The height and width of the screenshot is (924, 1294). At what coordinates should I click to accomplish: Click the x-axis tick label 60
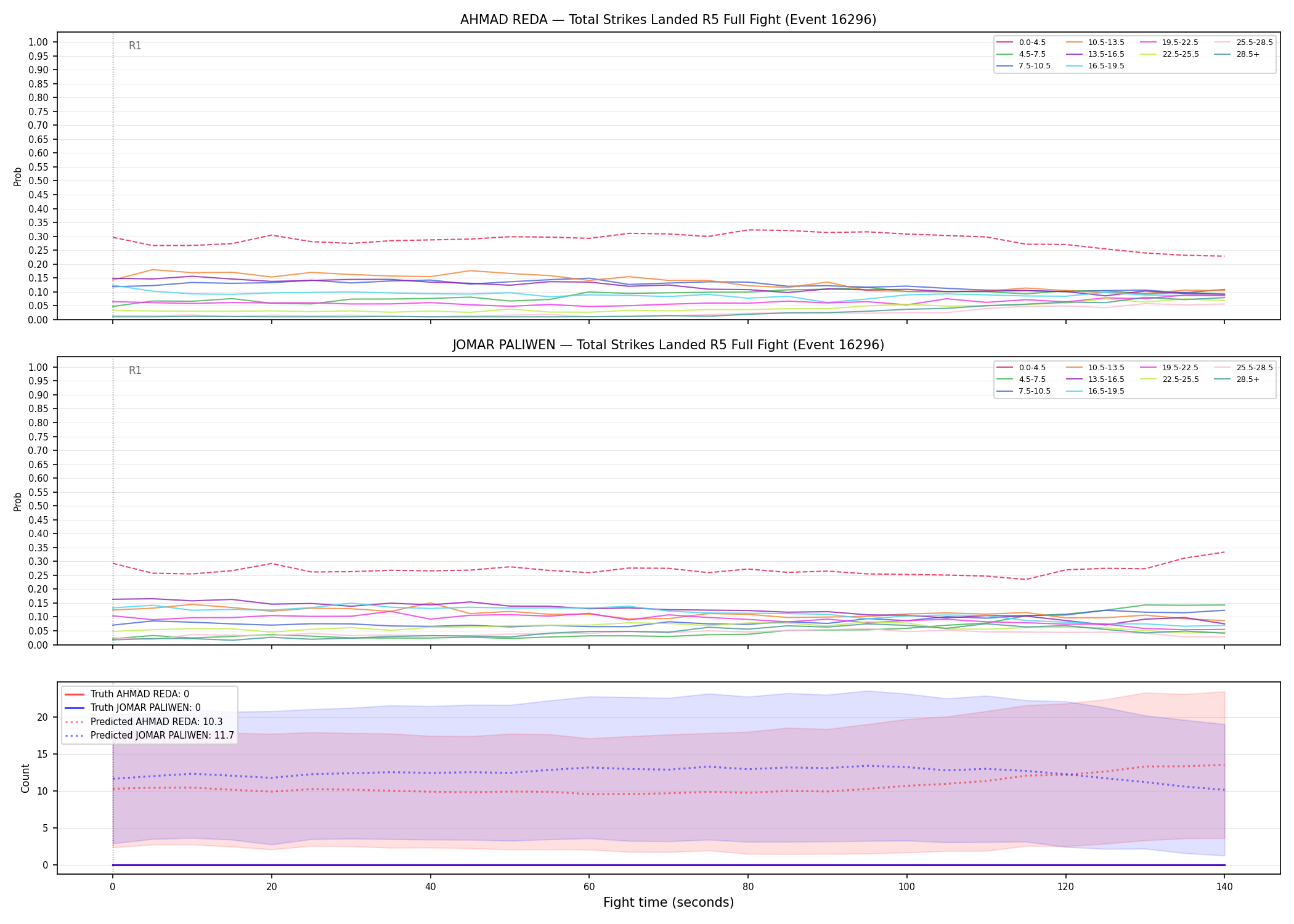tap(589, 887)
